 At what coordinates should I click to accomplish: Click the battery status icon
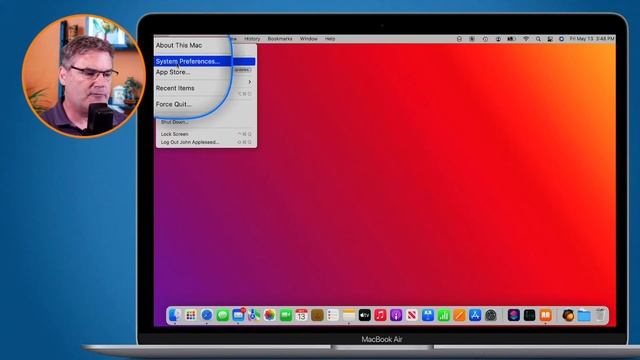511,39
